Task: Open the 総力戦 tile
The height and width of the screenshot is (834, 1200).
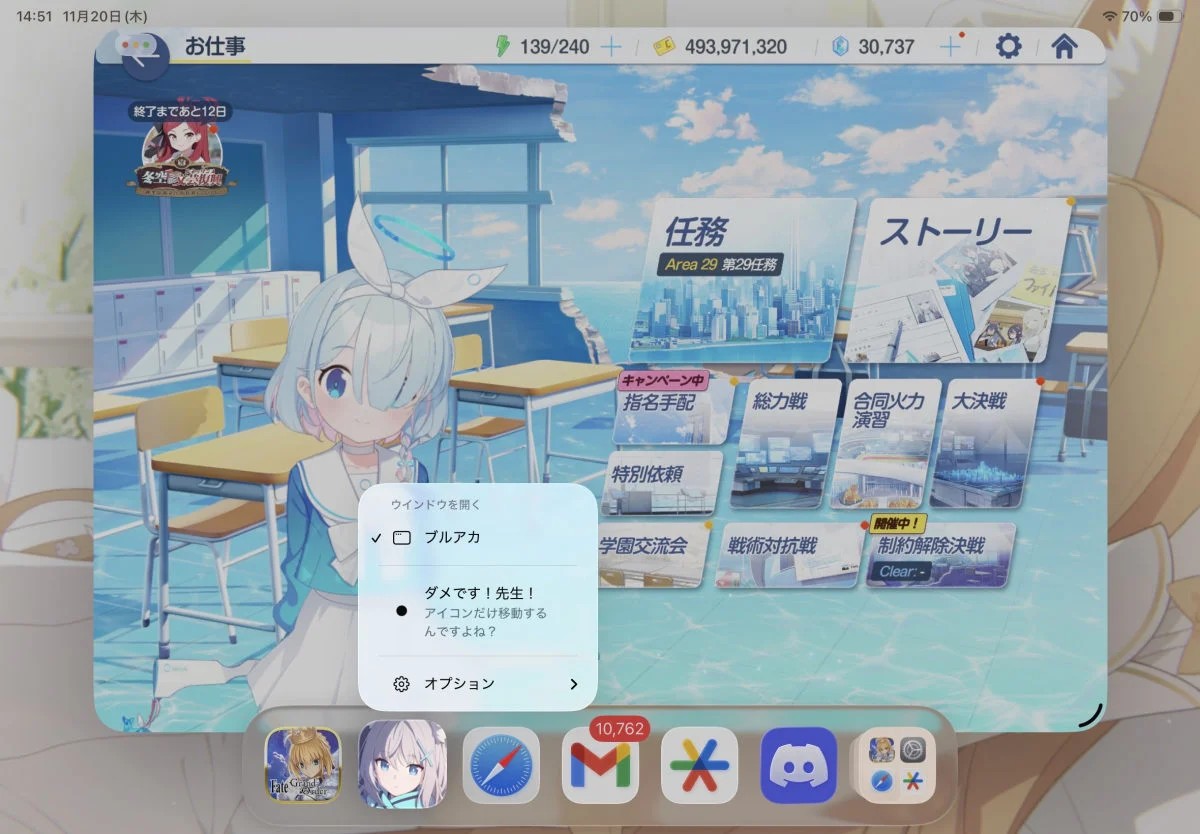Action: 787,443
